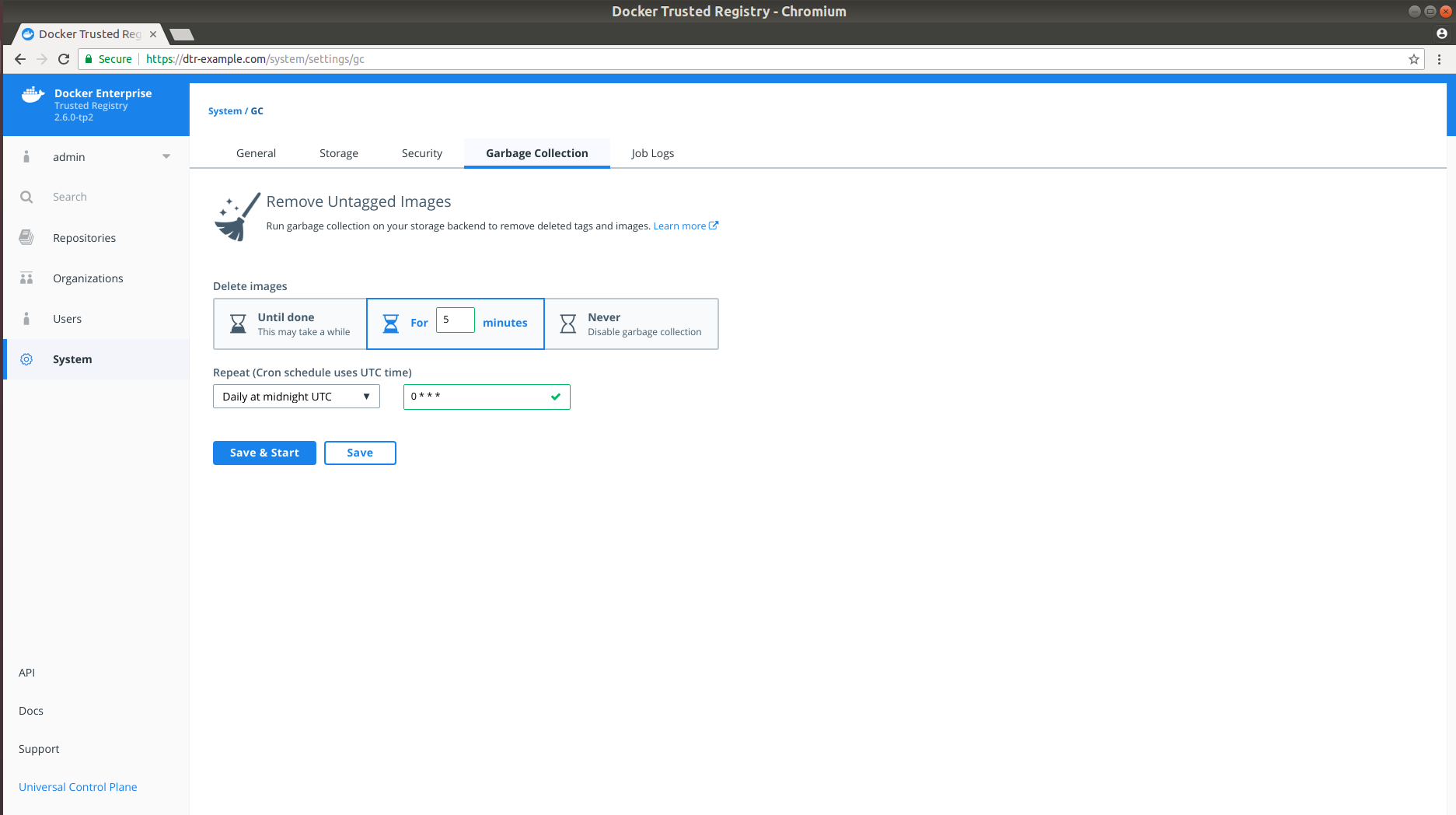Click the Users icon in sidebar
The image size is (1456, 815).
click(x=26, y=319)
